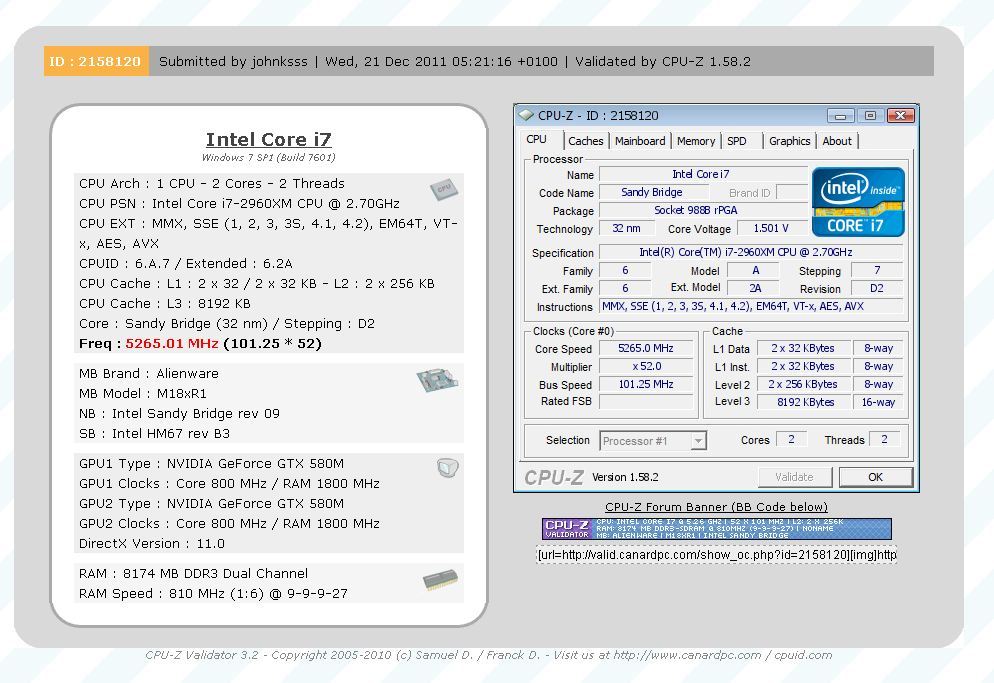Viewport: 994px width, 683px height.
Task: Click the CPU-Z Validator forum banner image
Action: coord(716,529)
